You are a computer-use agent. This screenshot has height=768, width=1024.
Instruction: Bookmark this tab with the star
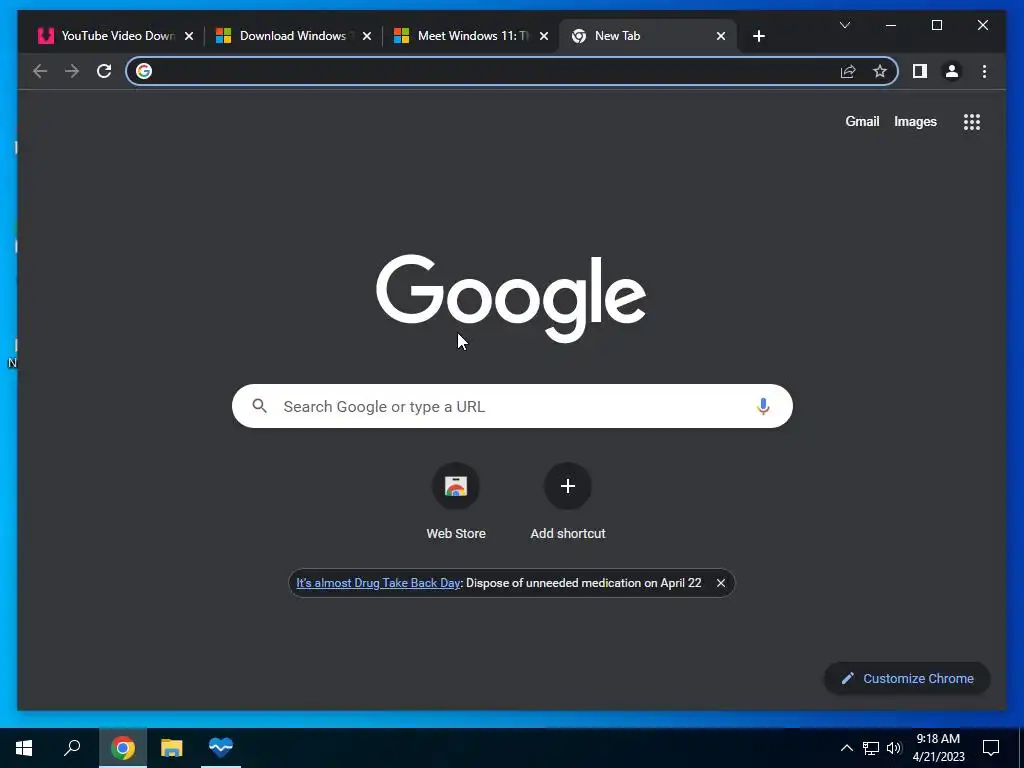point(880,71)
